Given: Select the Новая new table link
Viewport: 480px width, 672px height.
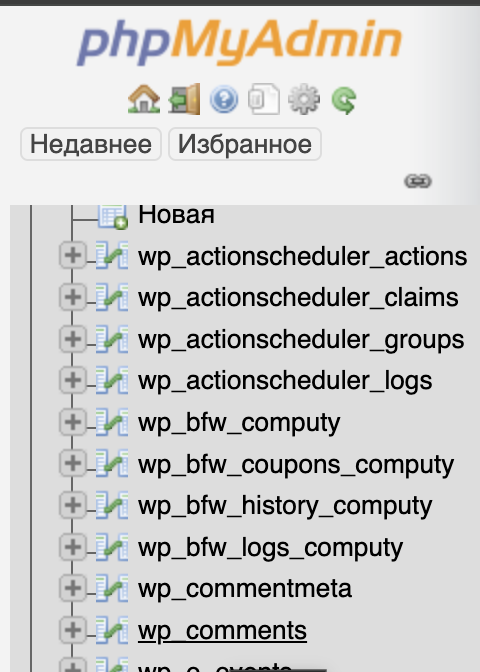Looking at the screenshot, I should click(176, 214).
